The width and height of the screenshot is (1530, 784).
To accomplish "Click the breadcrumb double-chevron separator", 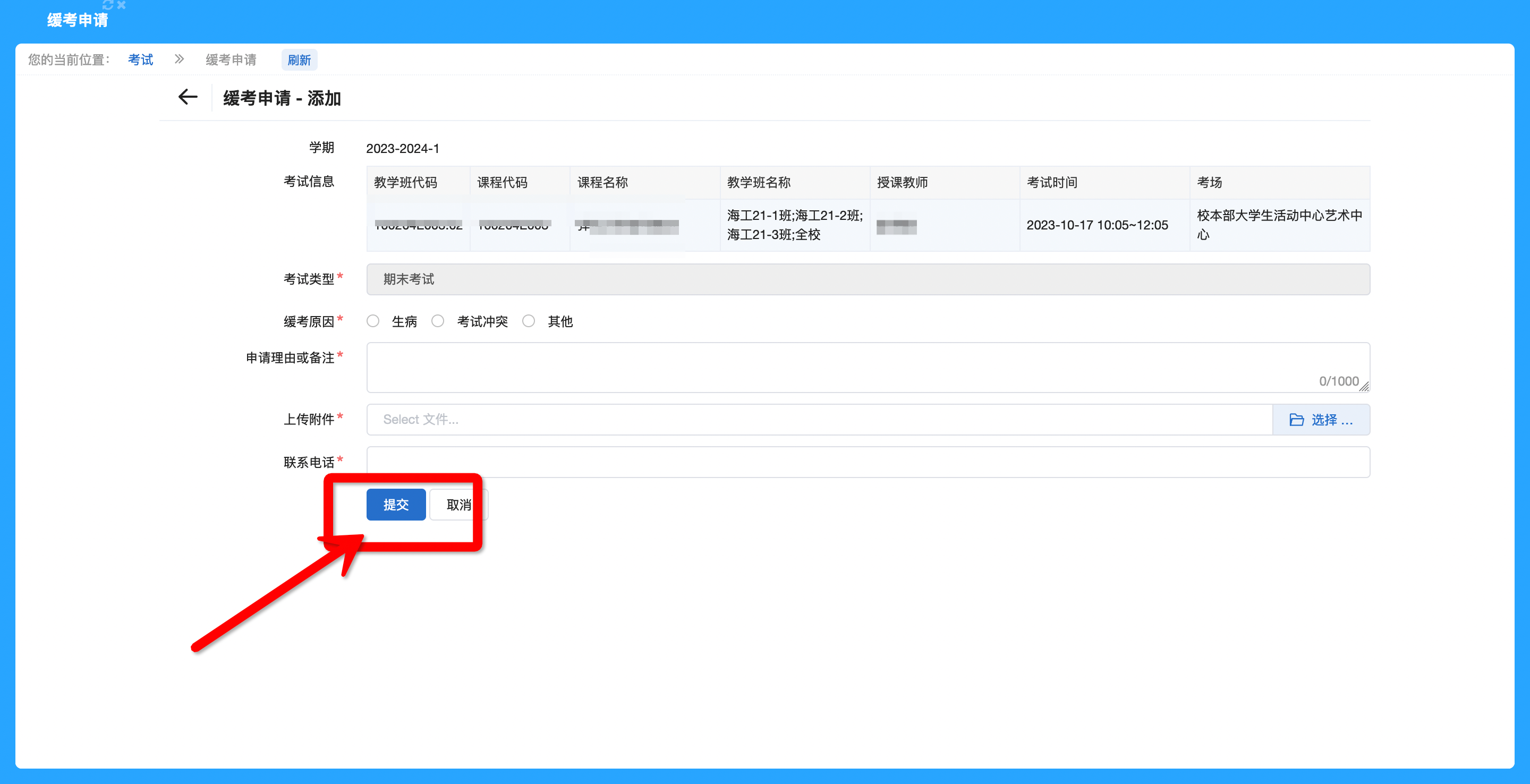I will [x=180, y=59].
